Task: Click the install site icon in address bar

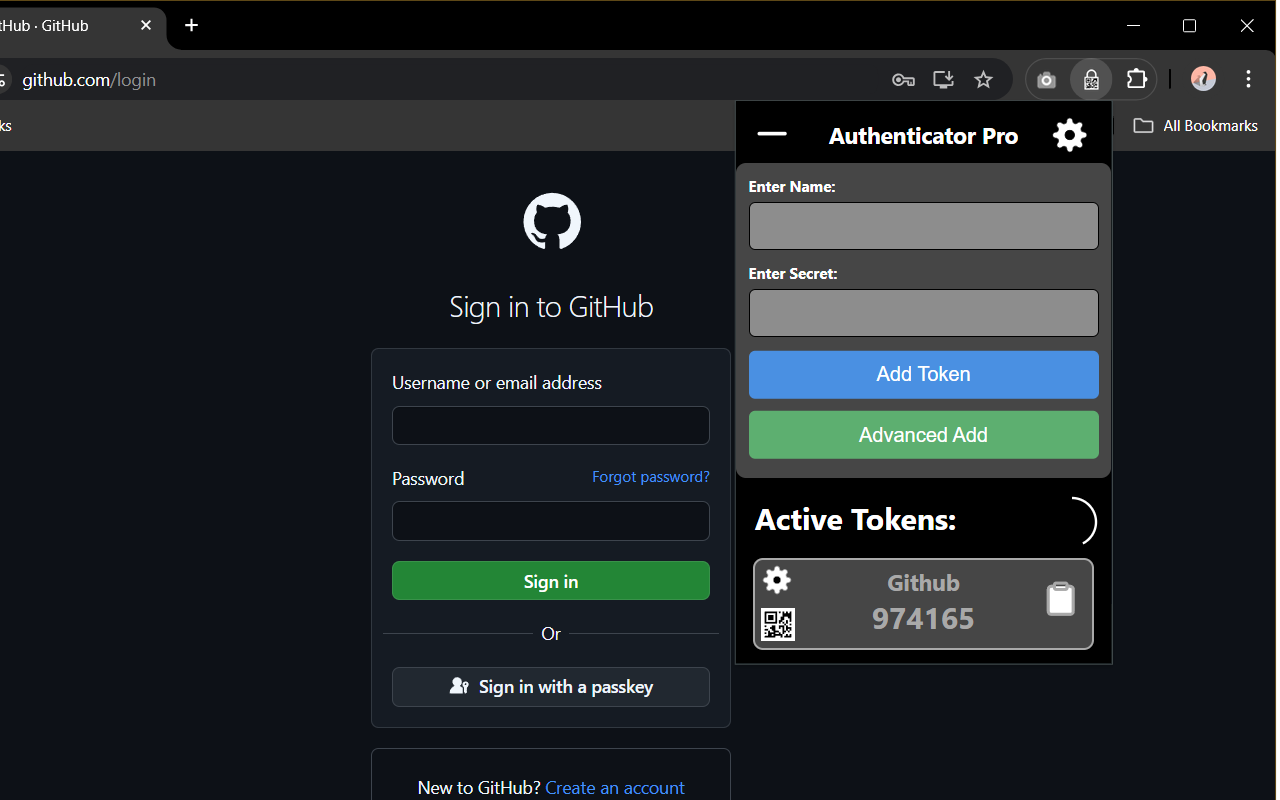Action: point(943,79)
